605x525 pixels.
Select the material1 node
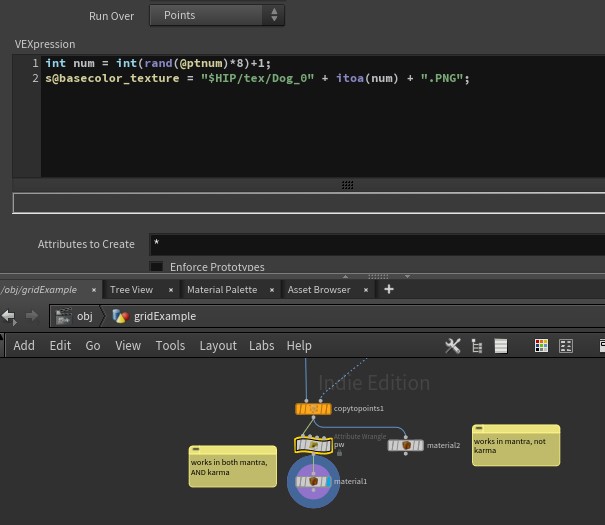coord(313,482)
